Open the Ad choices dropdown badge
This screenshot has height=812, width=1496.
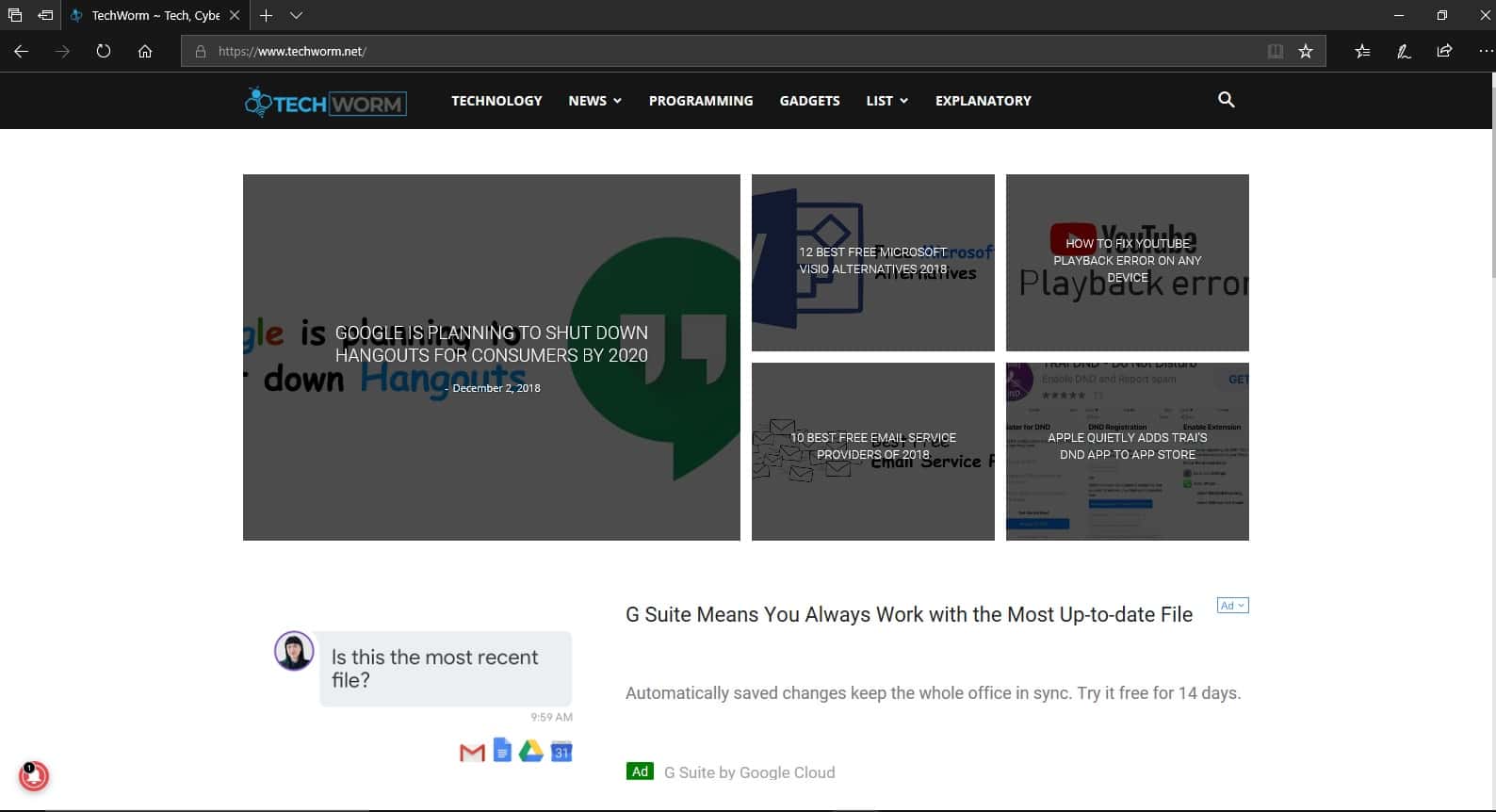tap(1232, 606)
